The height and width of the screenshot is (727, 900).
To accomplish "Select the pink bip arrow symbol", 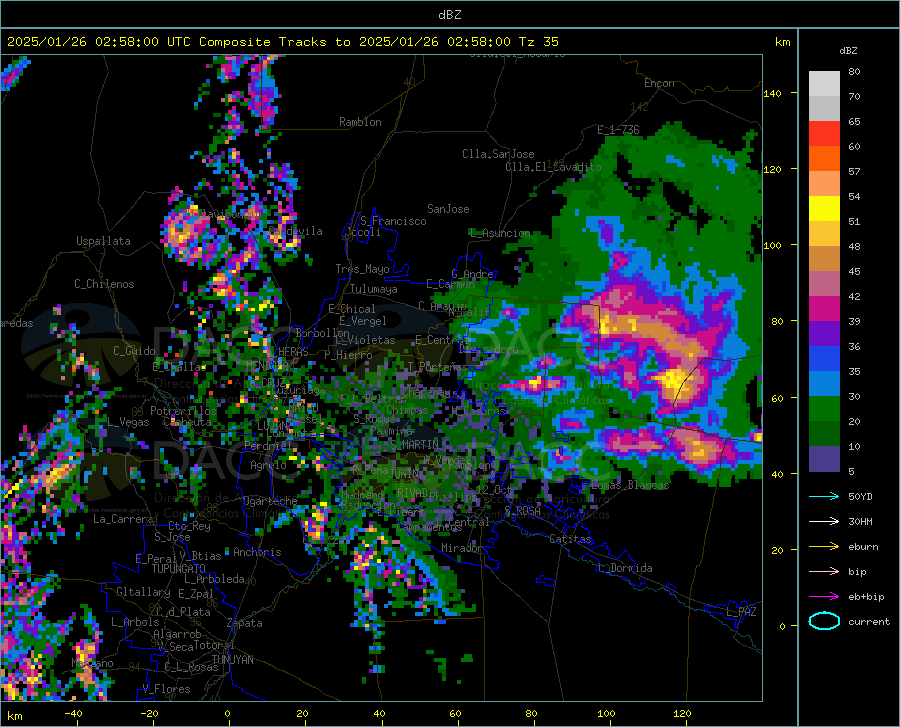I will click(824, 572).
